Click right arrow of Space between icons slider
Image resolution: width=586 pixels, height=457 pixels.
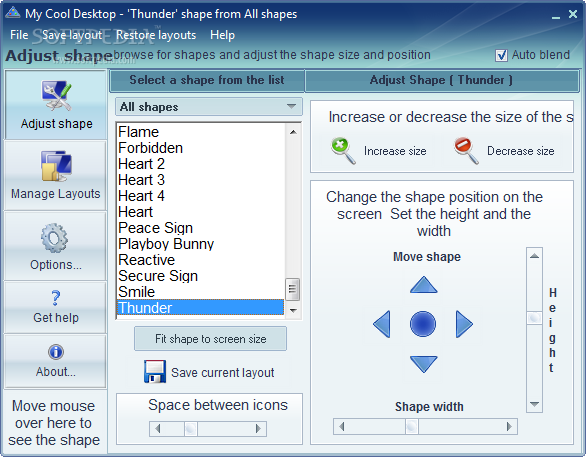[258, 429]
